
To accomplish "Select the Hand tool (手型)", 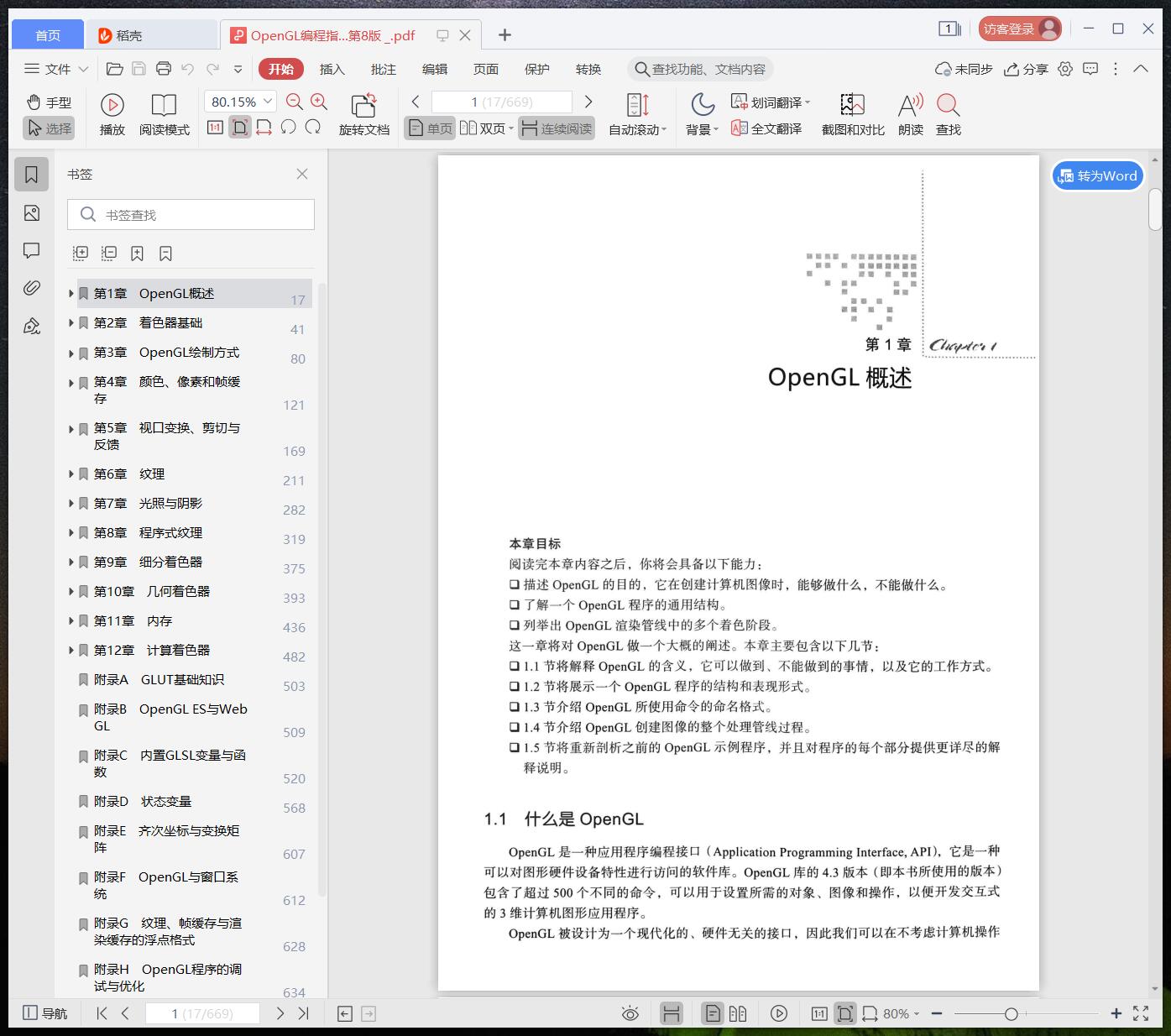I will 49,102.
